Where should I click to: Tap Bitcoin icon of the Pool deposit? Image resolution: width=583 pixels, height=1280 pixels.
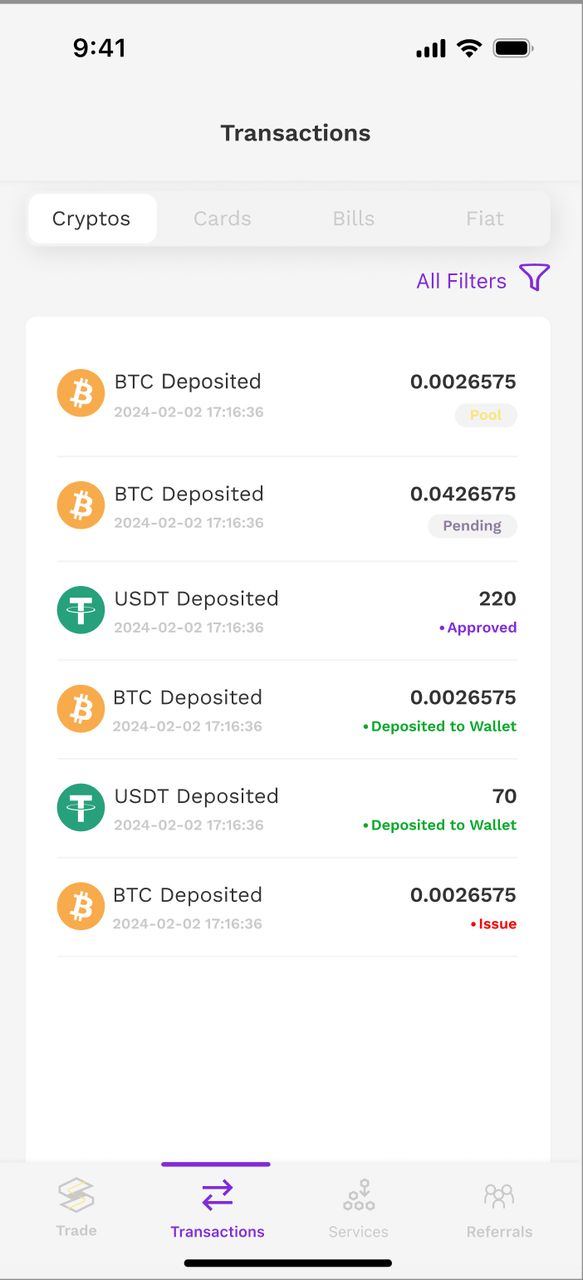pos(81,393)
